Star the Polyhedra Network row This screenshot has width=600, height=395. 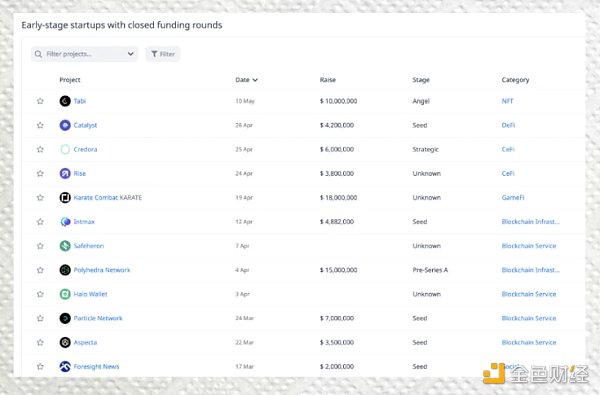(x=40, y=270)
